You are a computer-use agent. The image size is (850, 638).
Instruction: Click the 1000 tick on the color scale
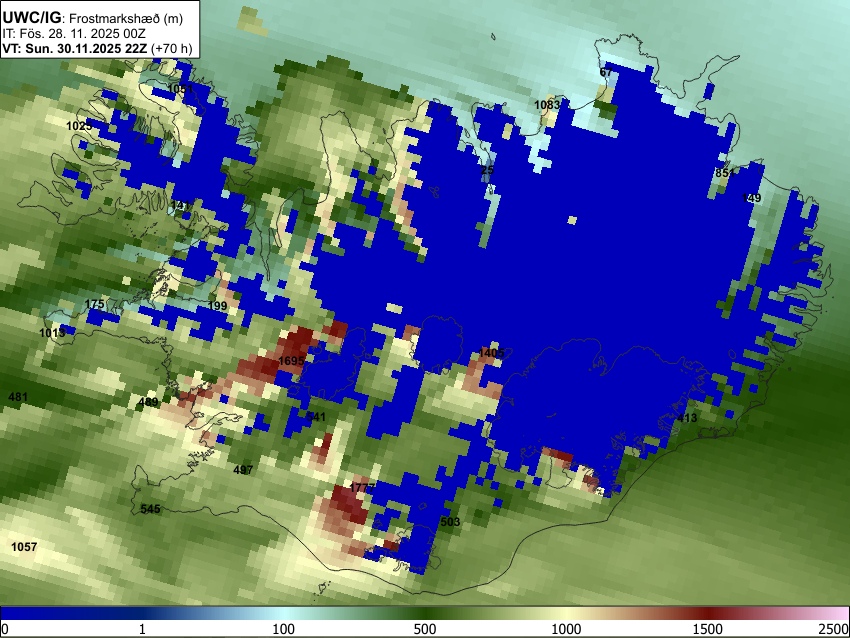[566, 629]
